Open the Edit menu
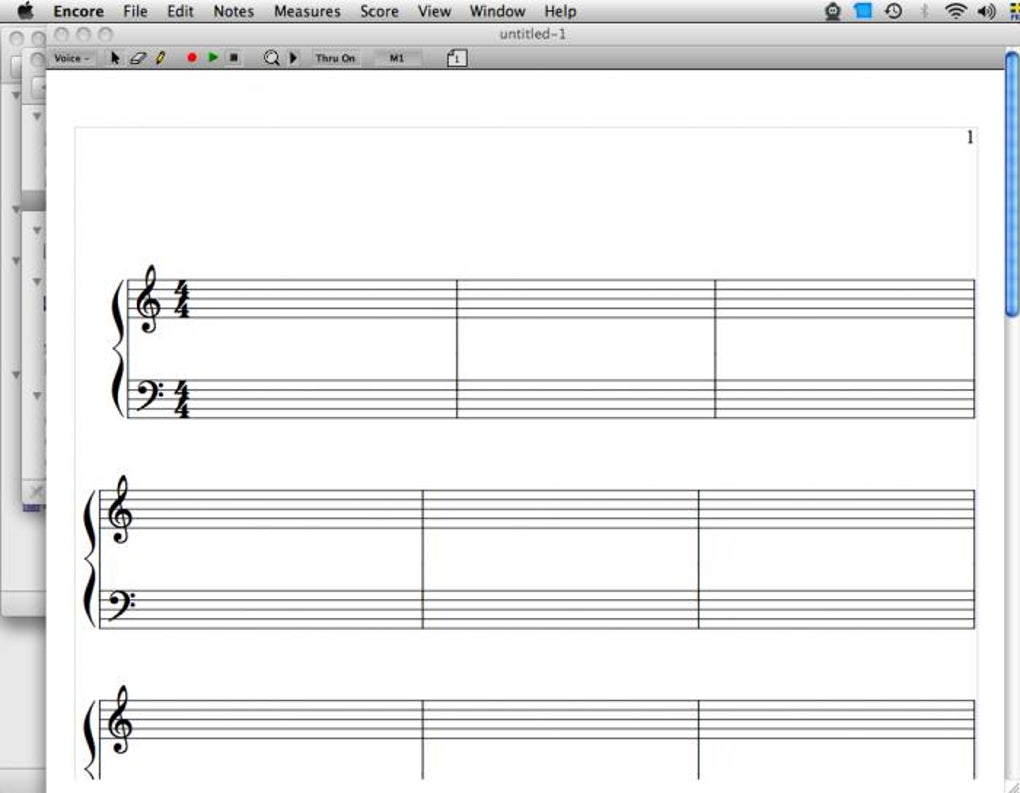The image size is (1020, 793). click(x=180, y=11)
